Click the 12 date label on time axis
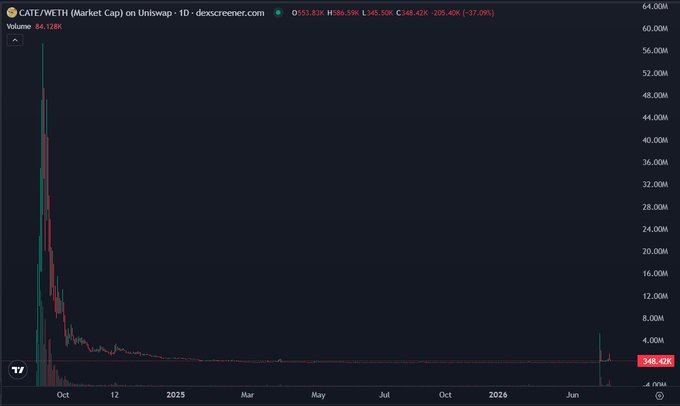680x406 pixels. click(x=114, y=395)
